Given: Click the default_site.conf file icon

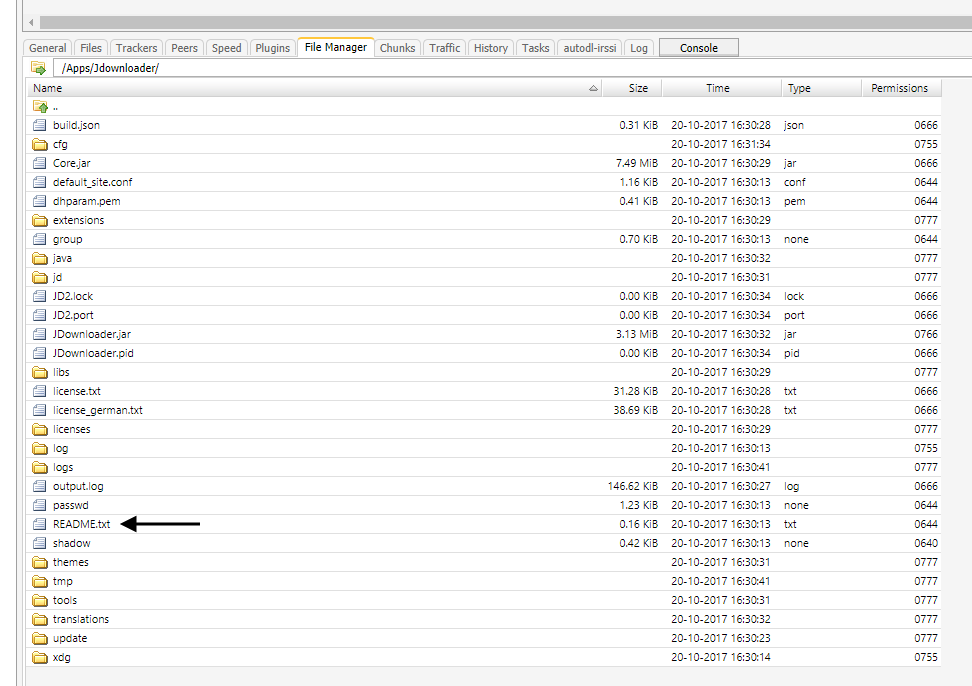Looking at the screenshot, I should pyautogui.click(x=40, y=182).
